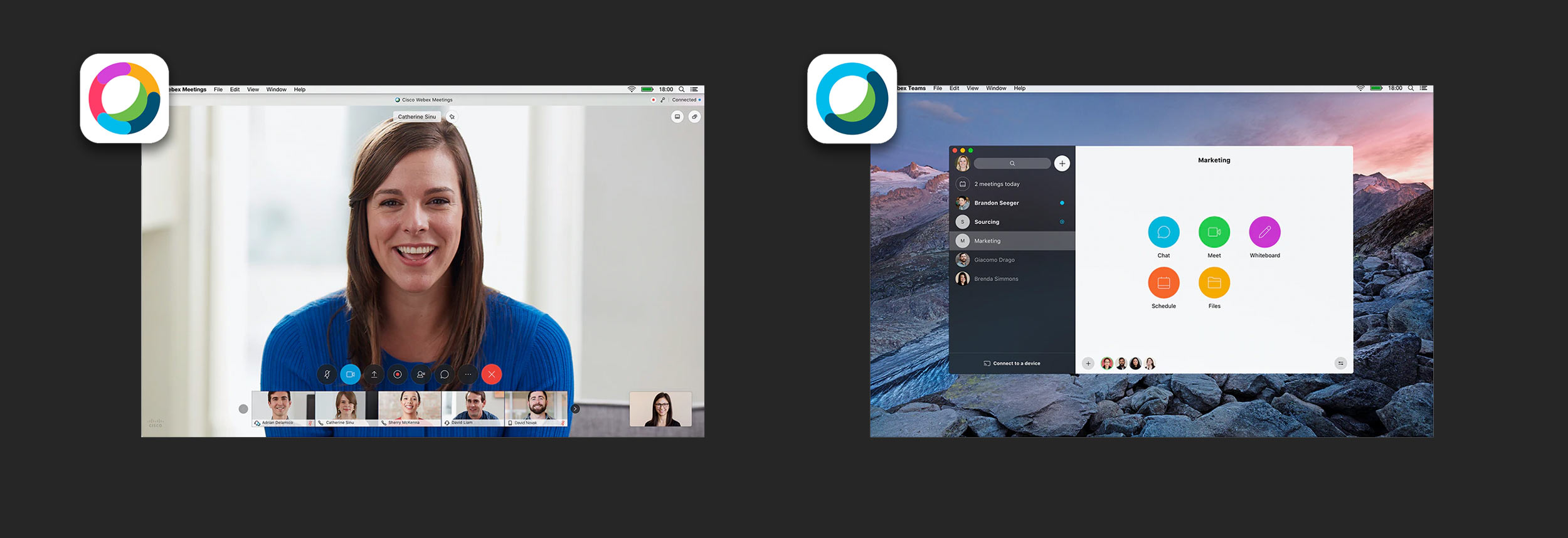Click first participant avatar in Marketing space
This screenshot has height=538, width=1568.
tap(1107, 364)
